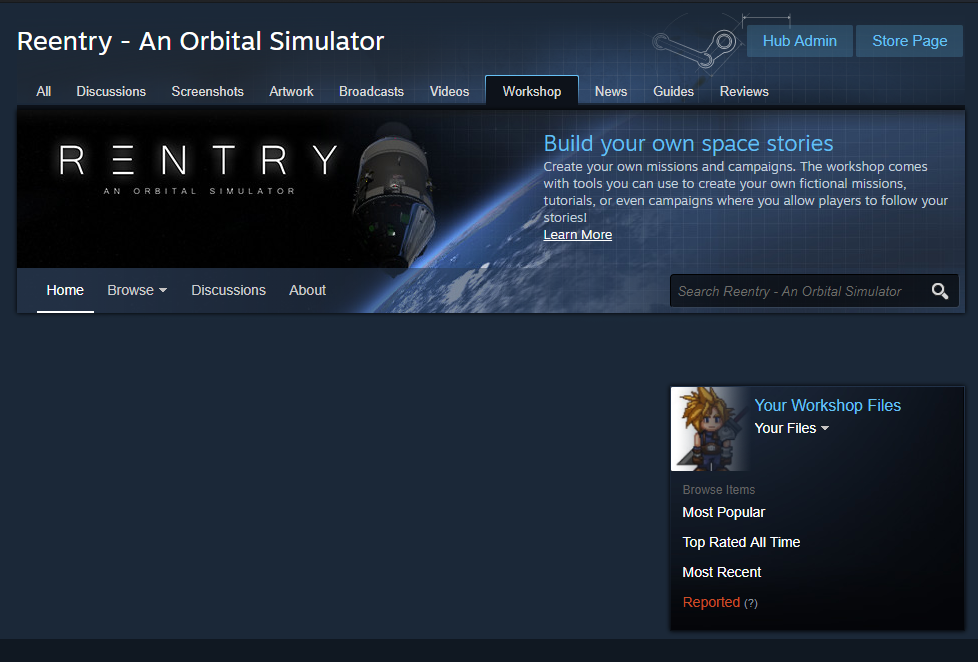This screenshot has height=662, width=978.
Task: Click the user avatar thumbnail
Action: click(711, 429)
